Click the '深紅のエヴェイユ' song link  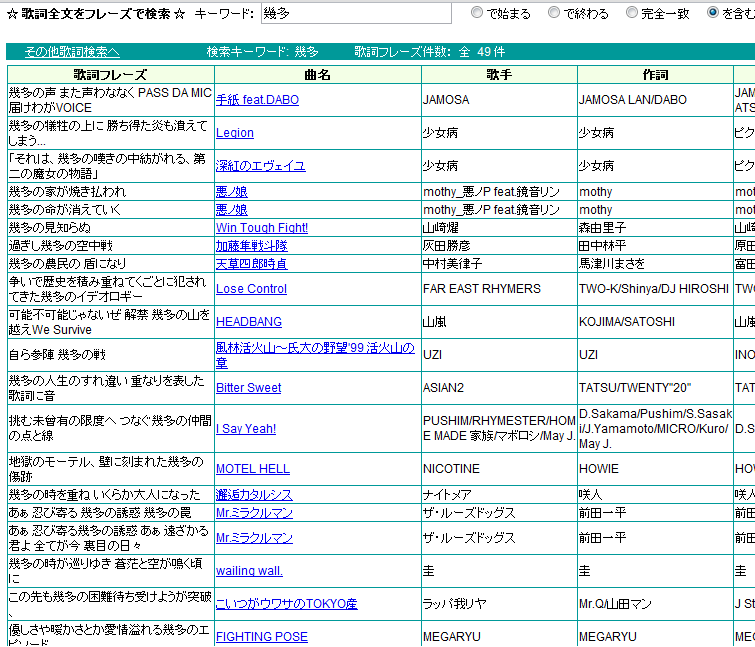(x=260, y=166)
